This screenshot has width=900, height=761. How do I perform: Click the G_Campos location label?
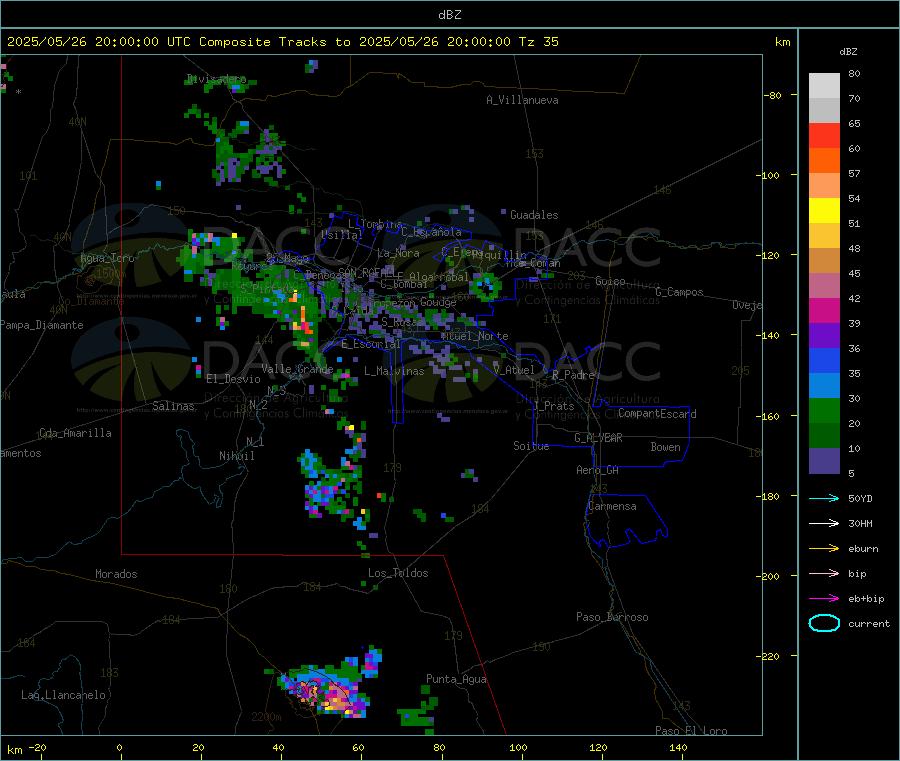[679, 292]
